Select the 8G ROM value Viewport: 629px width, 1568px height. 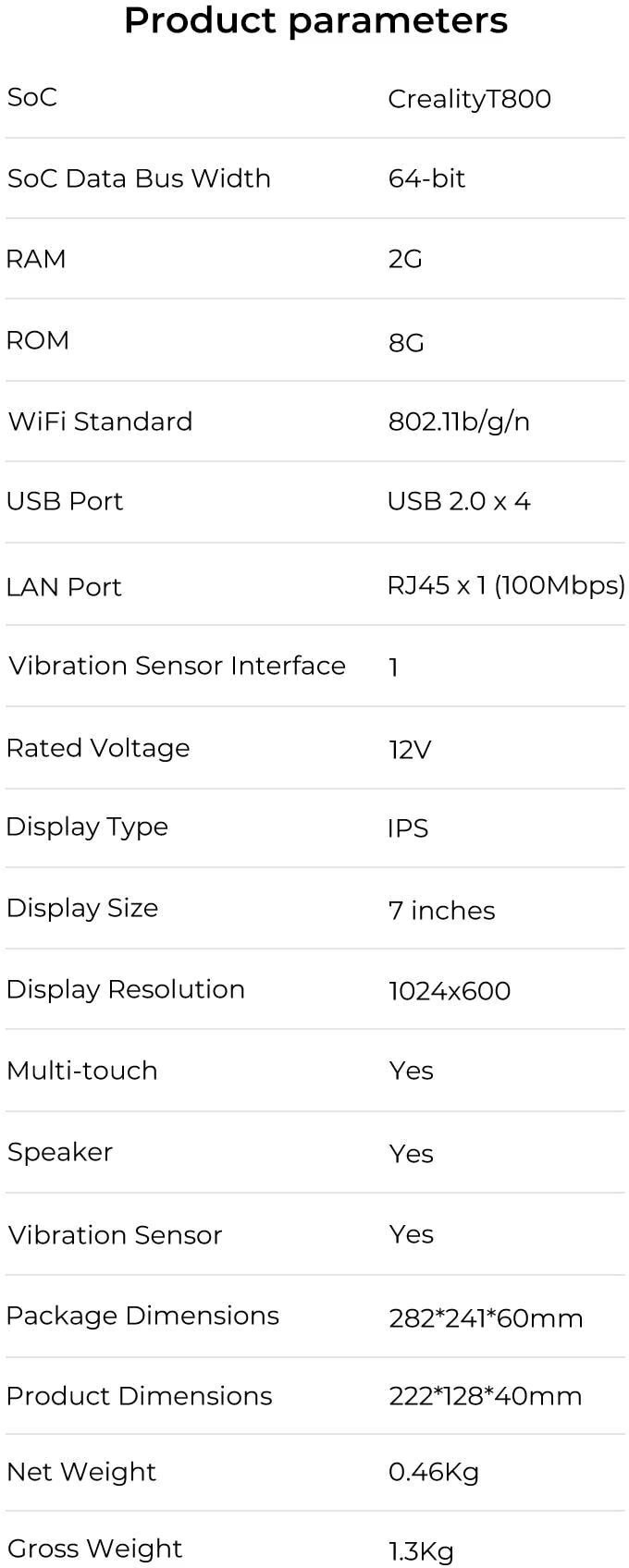[x=406, y=343]
